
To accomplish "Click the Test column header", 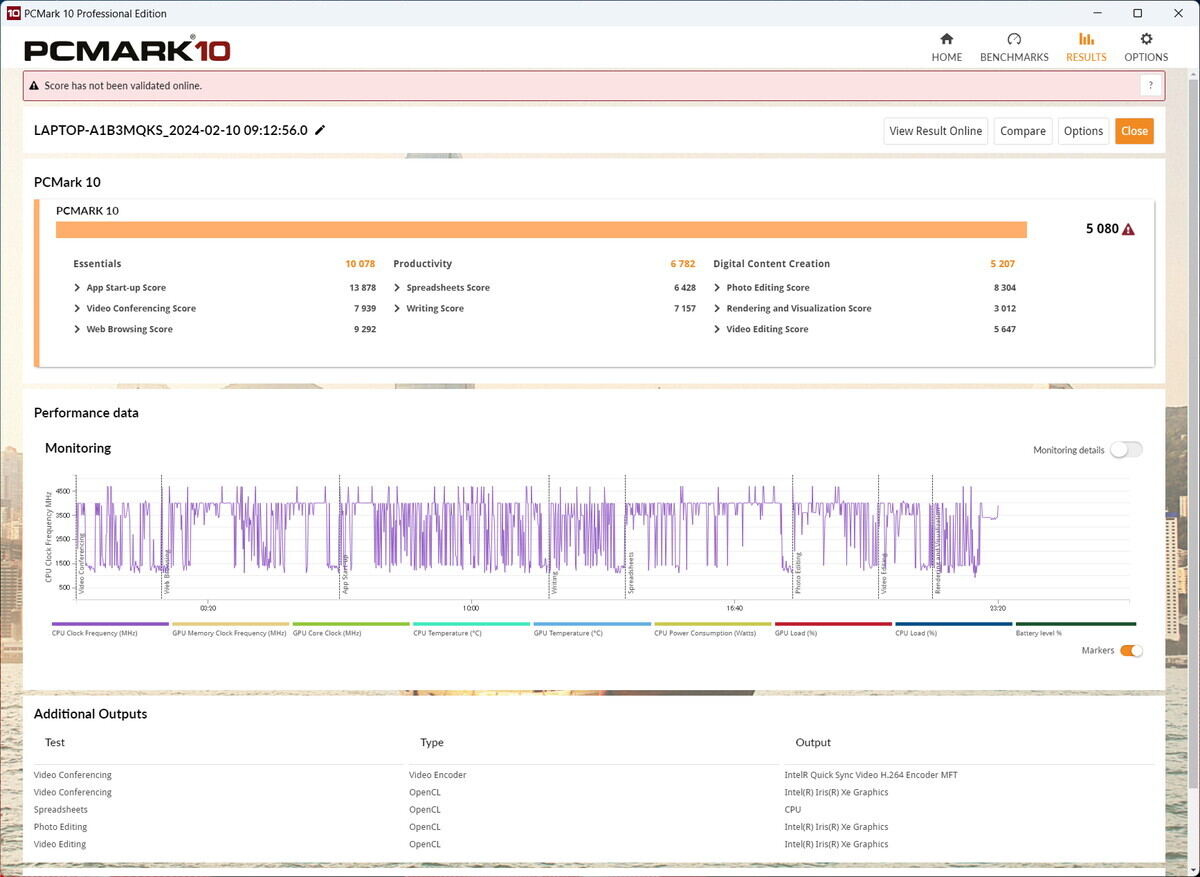I will coord(55,743).
